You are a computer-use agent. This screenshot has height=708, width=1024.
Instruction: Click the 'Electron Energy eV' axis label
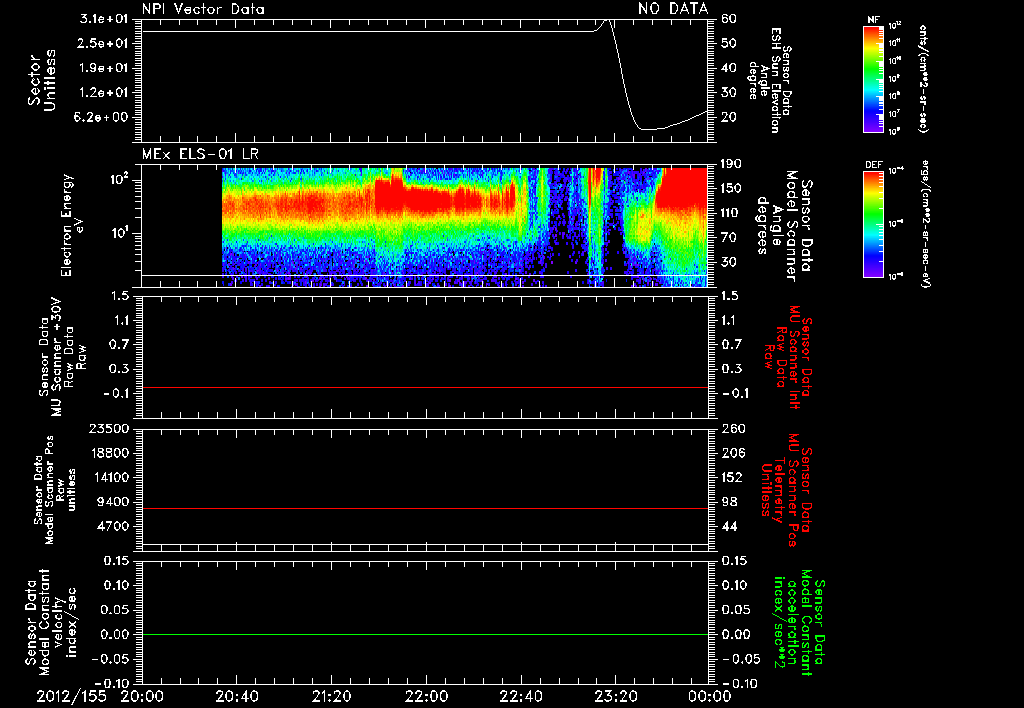[x=73, y=225]
